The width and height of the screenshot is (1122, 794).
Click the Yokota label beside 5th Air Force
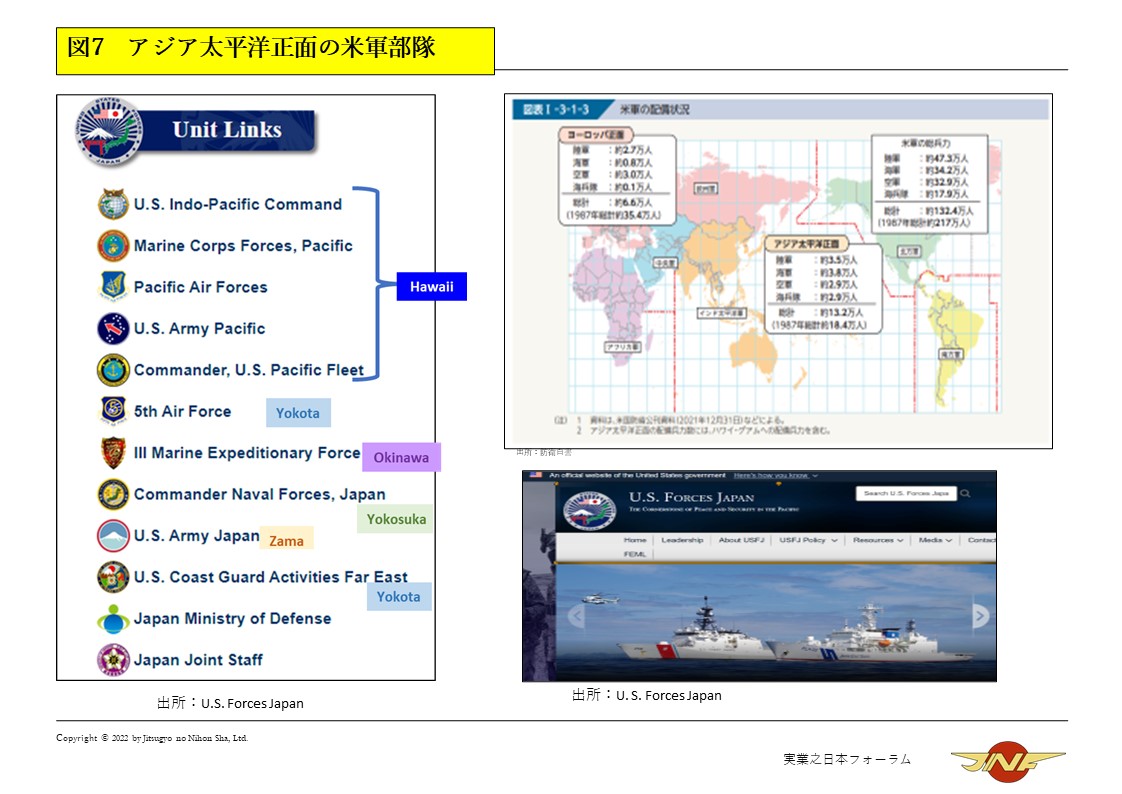pyautogui.click(x=298, y=413)
